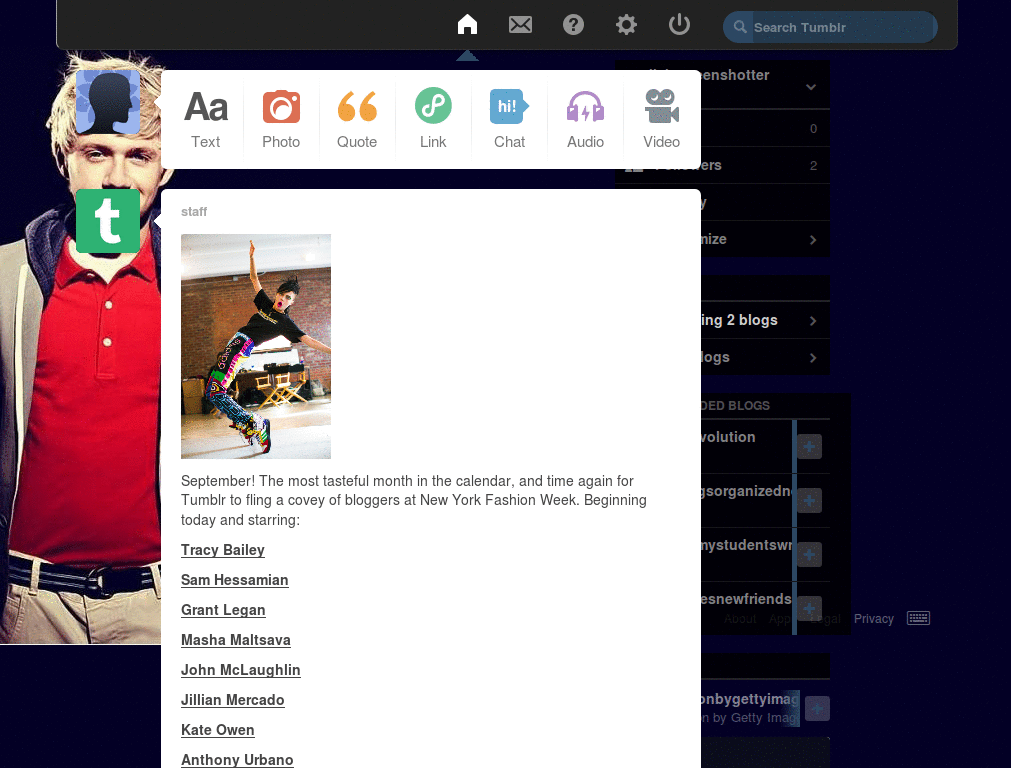Expand the Customize row arrow
Screen dimensions: 1024x768
pyautogui.click(x=813, y=240)
